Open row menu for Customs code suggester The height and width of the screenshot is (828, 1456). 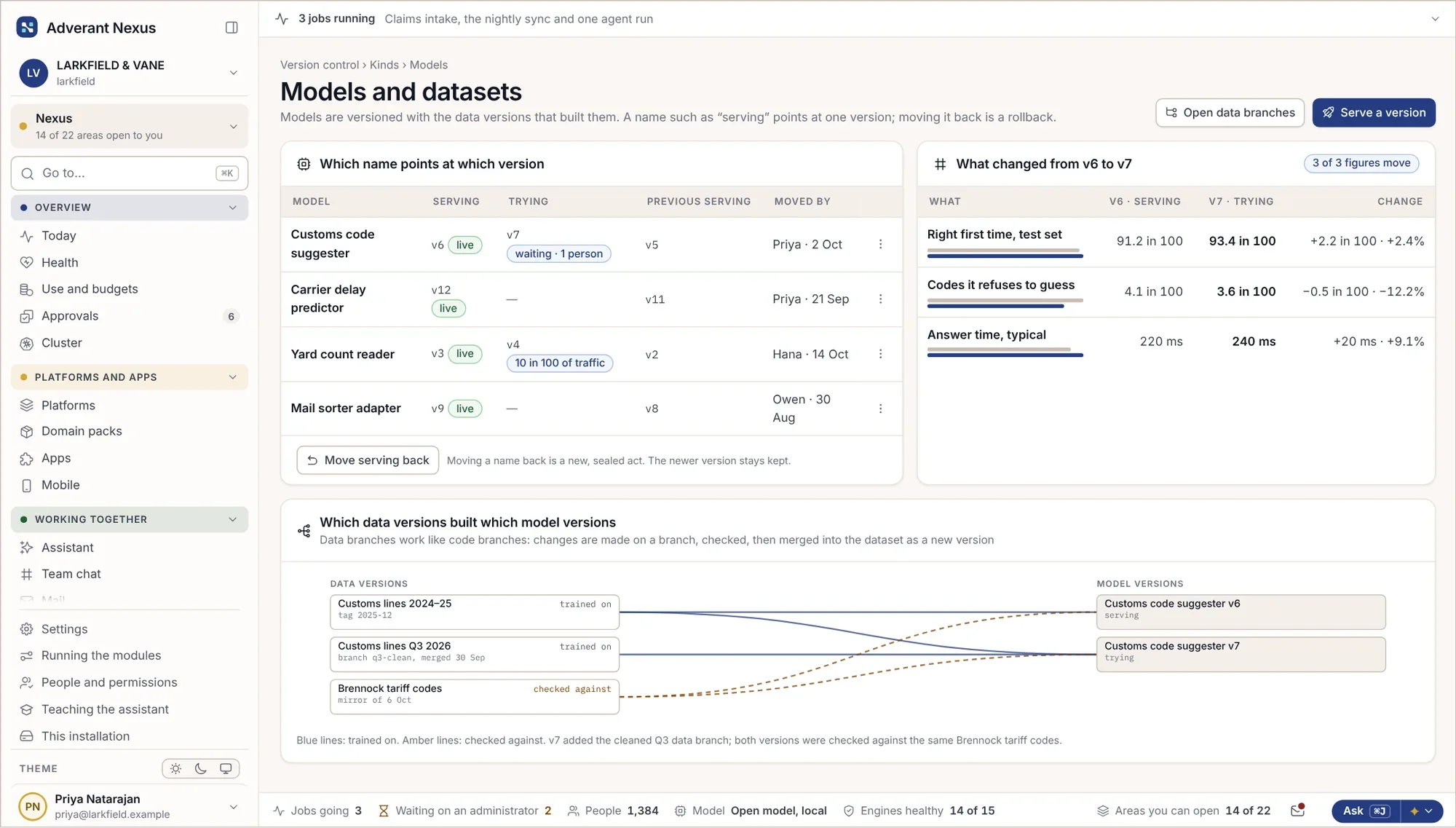[880, 245]
